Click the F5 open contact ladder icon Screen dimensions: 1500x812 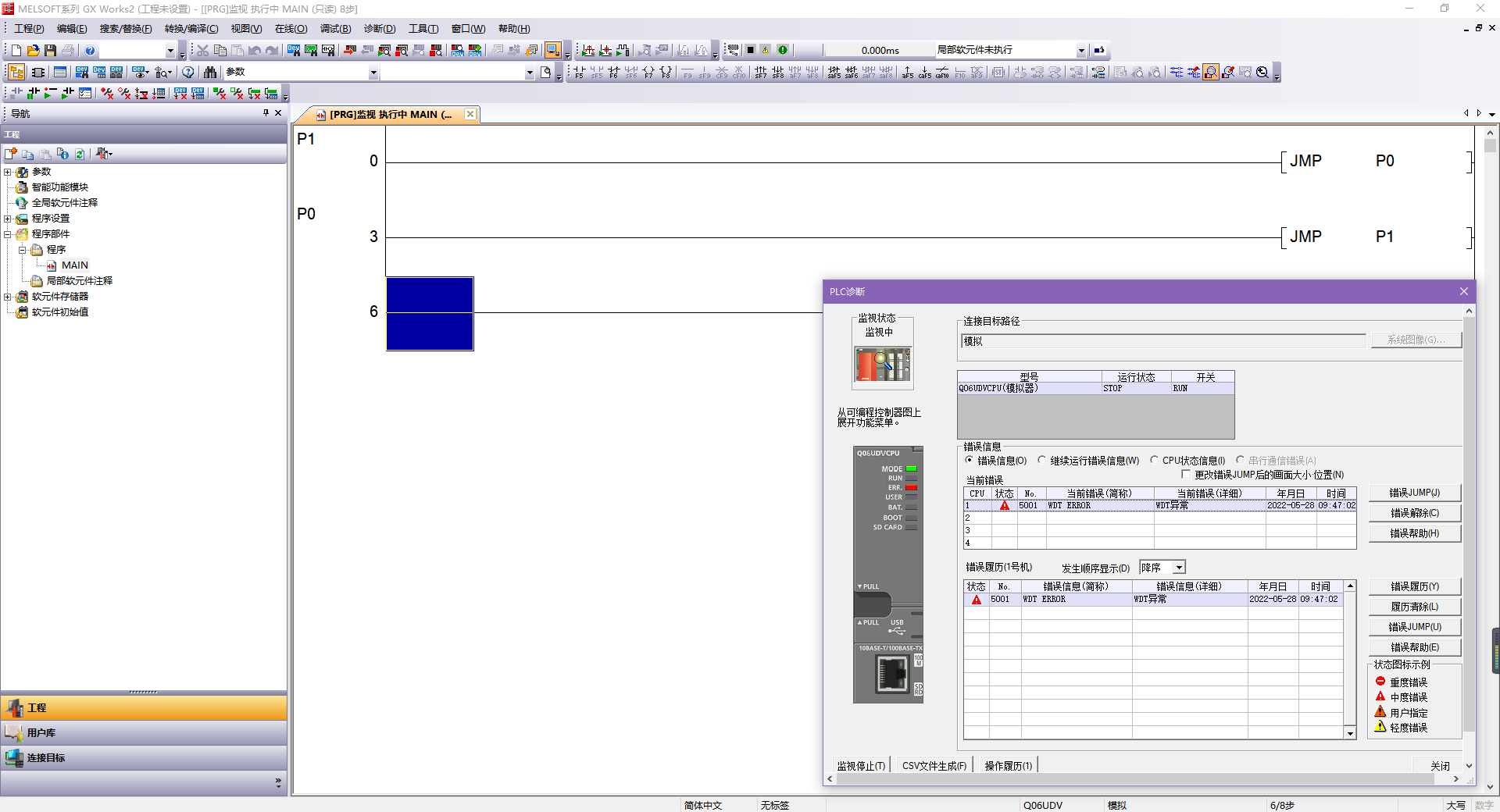(x=579, y=73)
